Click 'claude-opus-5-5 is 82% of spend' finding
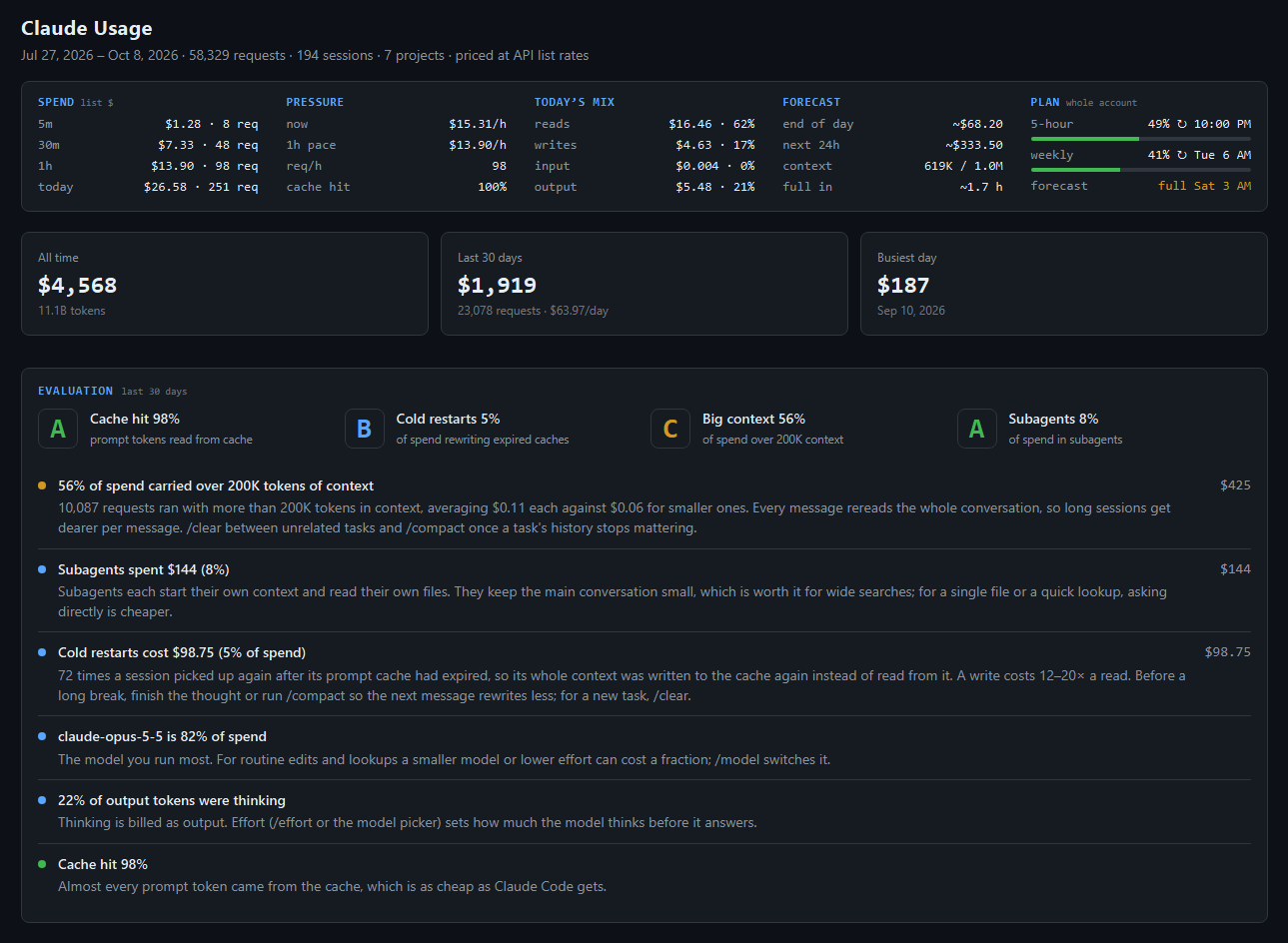This screenshot has height=943, width=1288. 162,736
